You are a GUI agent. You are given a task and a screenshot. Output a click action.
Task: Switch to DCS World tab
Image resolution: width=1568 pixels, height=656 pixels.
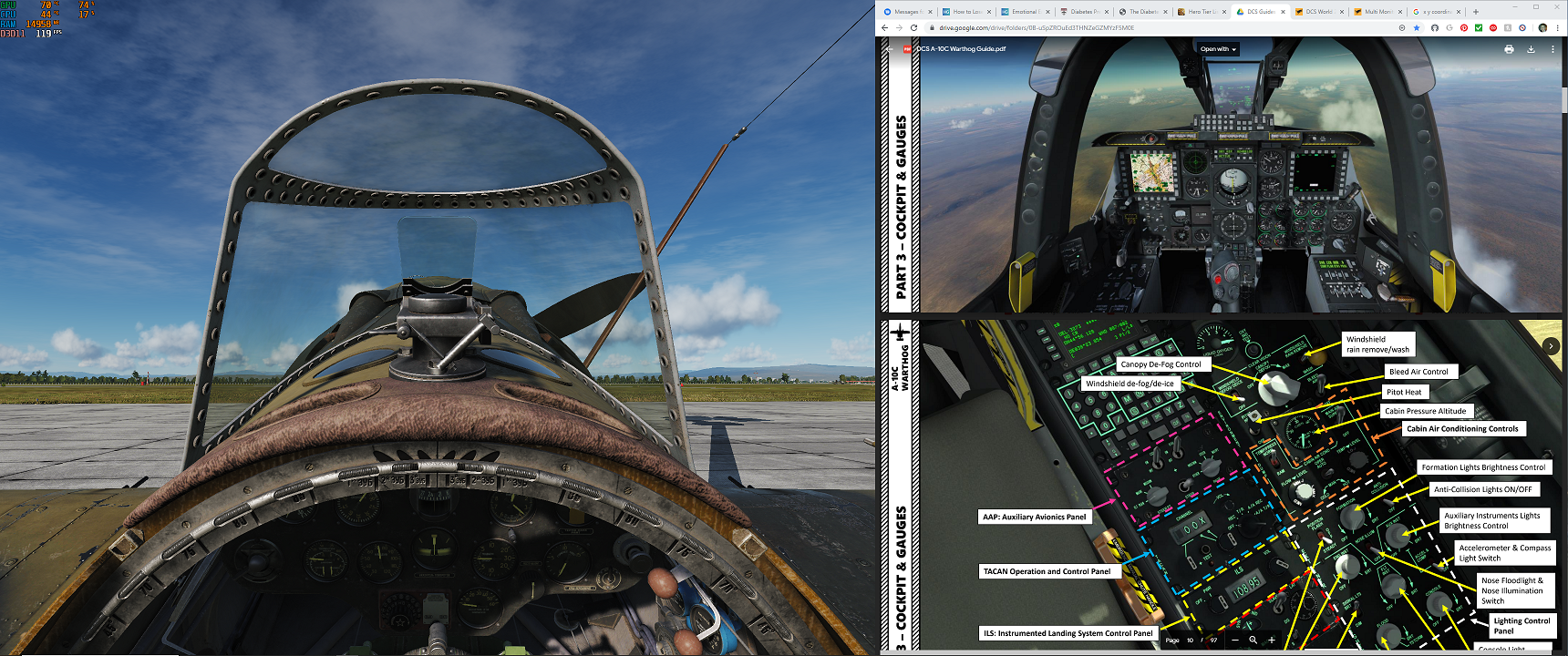click(1319, 12)
